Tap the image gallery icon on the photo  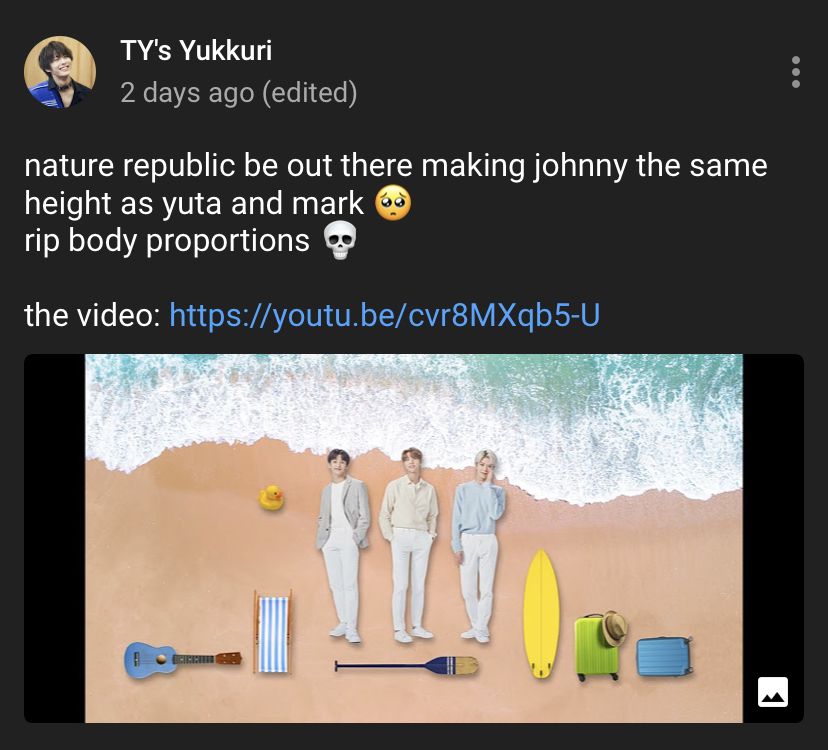(773, 692)
